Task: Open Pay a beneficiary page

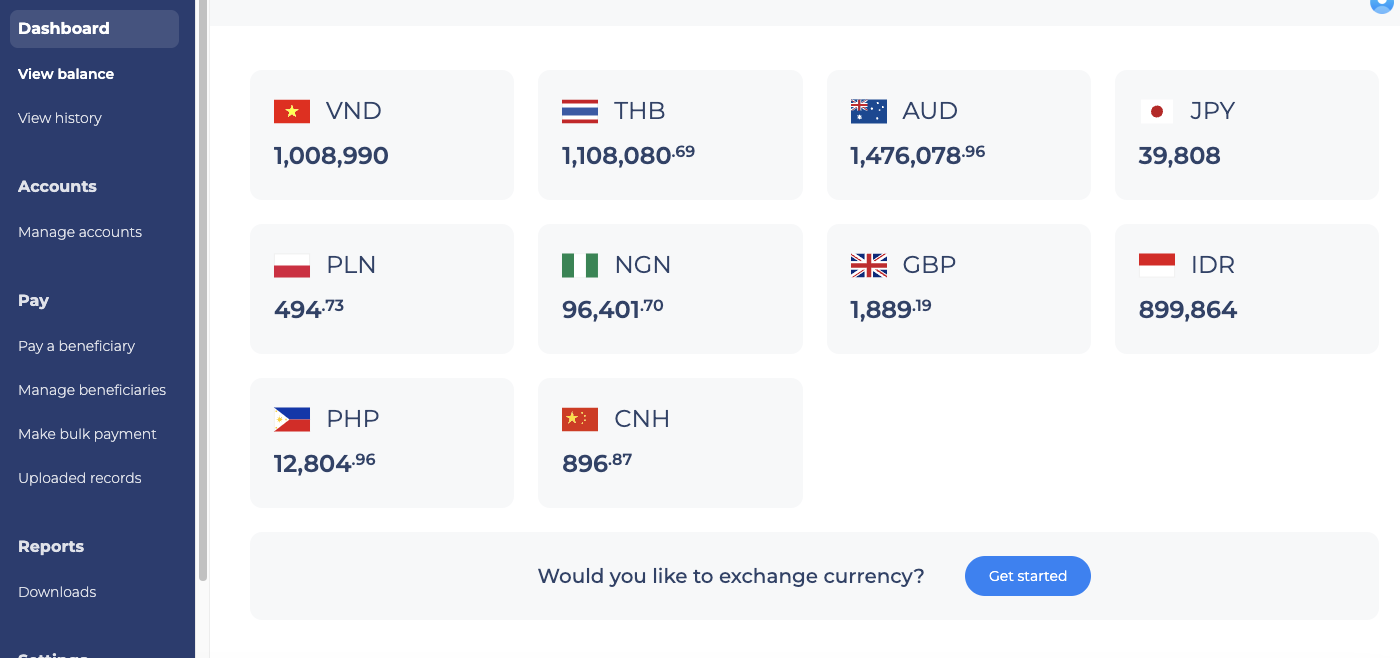Action: 76,346
